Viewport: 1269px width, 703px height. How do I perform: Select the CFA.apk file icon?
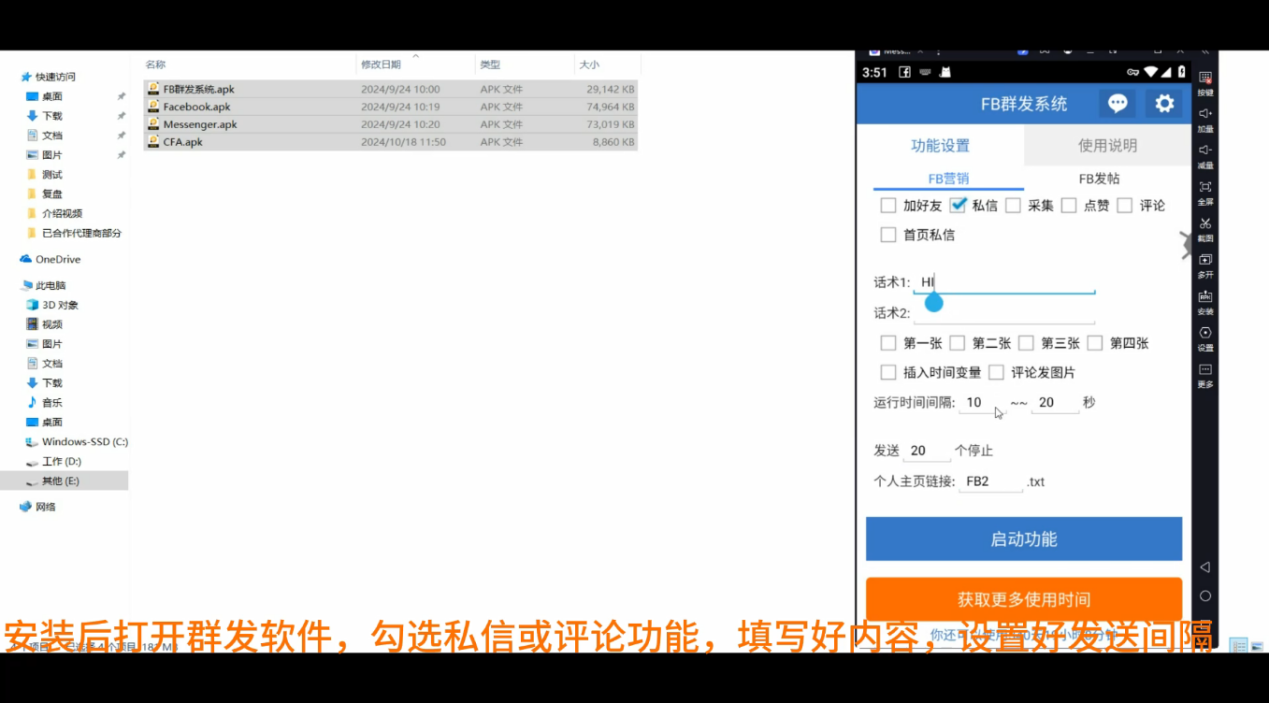pyautogui.click(x=153, y=142)
